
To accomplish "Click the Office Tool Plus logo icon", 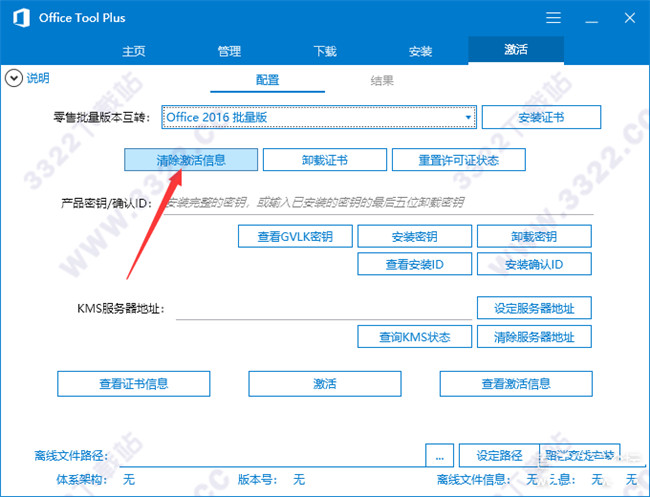I will click(21, 18).
